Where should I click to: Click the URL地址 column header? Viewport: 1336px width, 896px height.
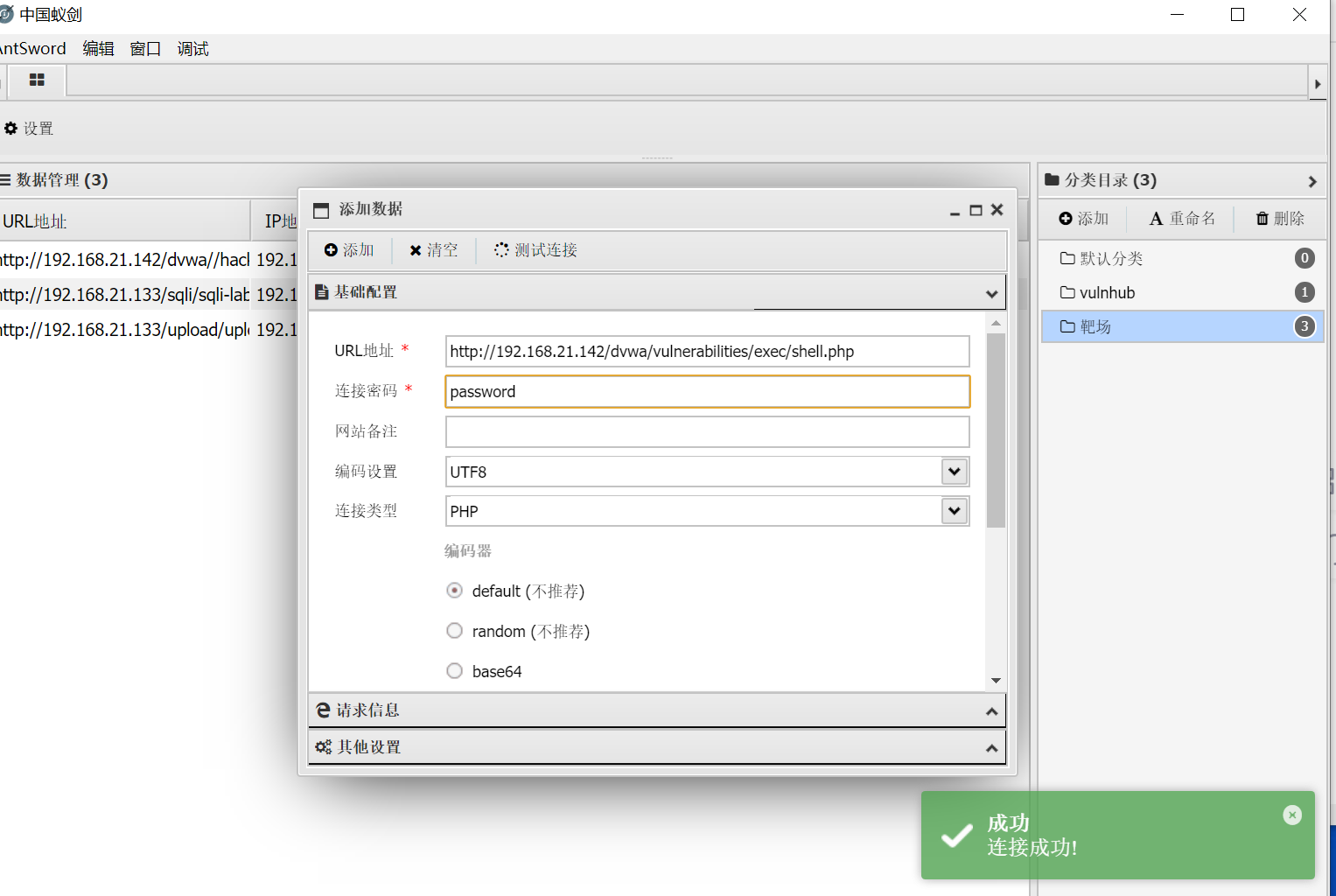125,221
